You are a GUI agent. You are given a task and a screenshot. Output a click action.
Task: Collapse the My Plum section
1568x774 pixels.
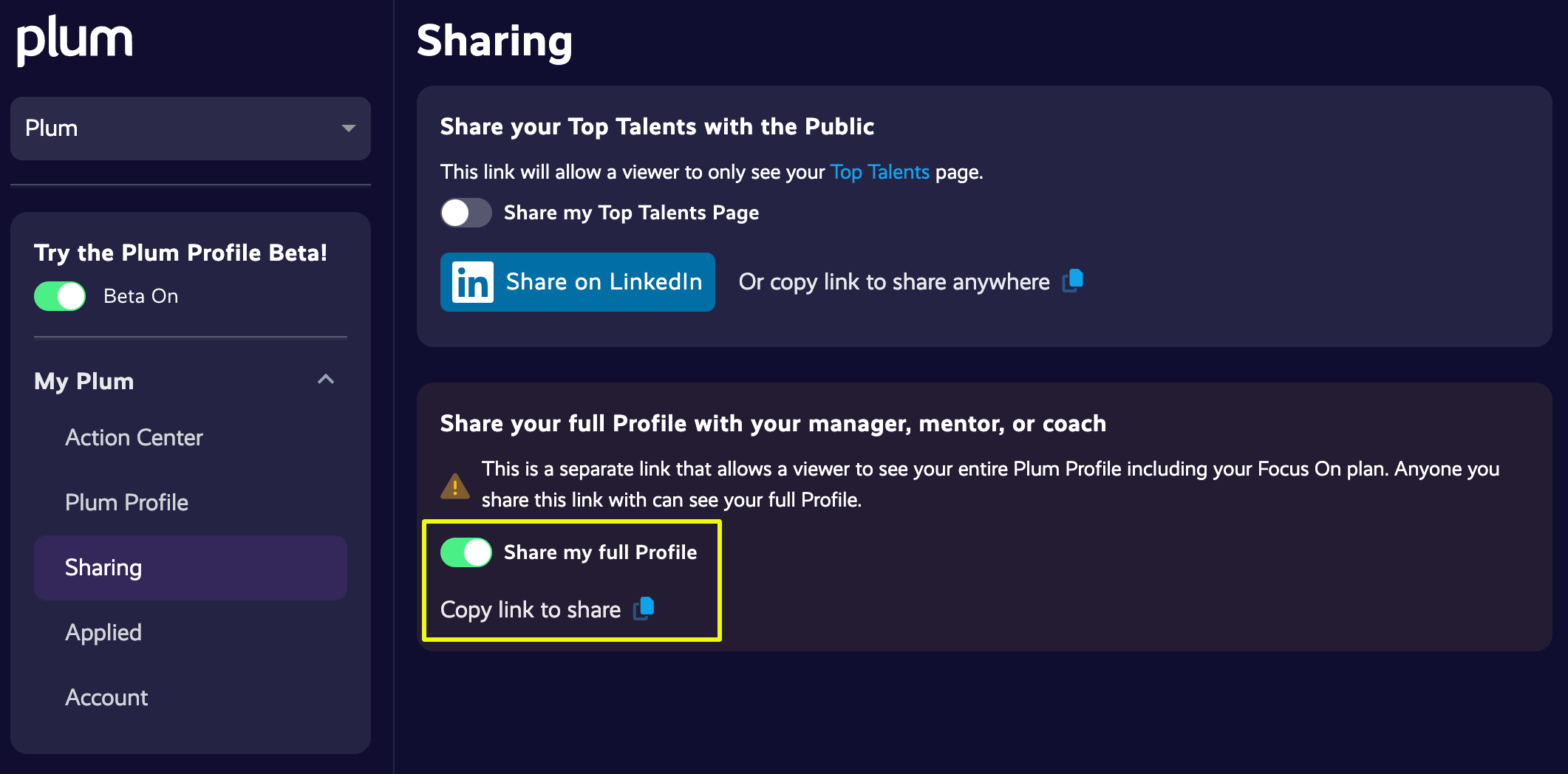[324, 380]
